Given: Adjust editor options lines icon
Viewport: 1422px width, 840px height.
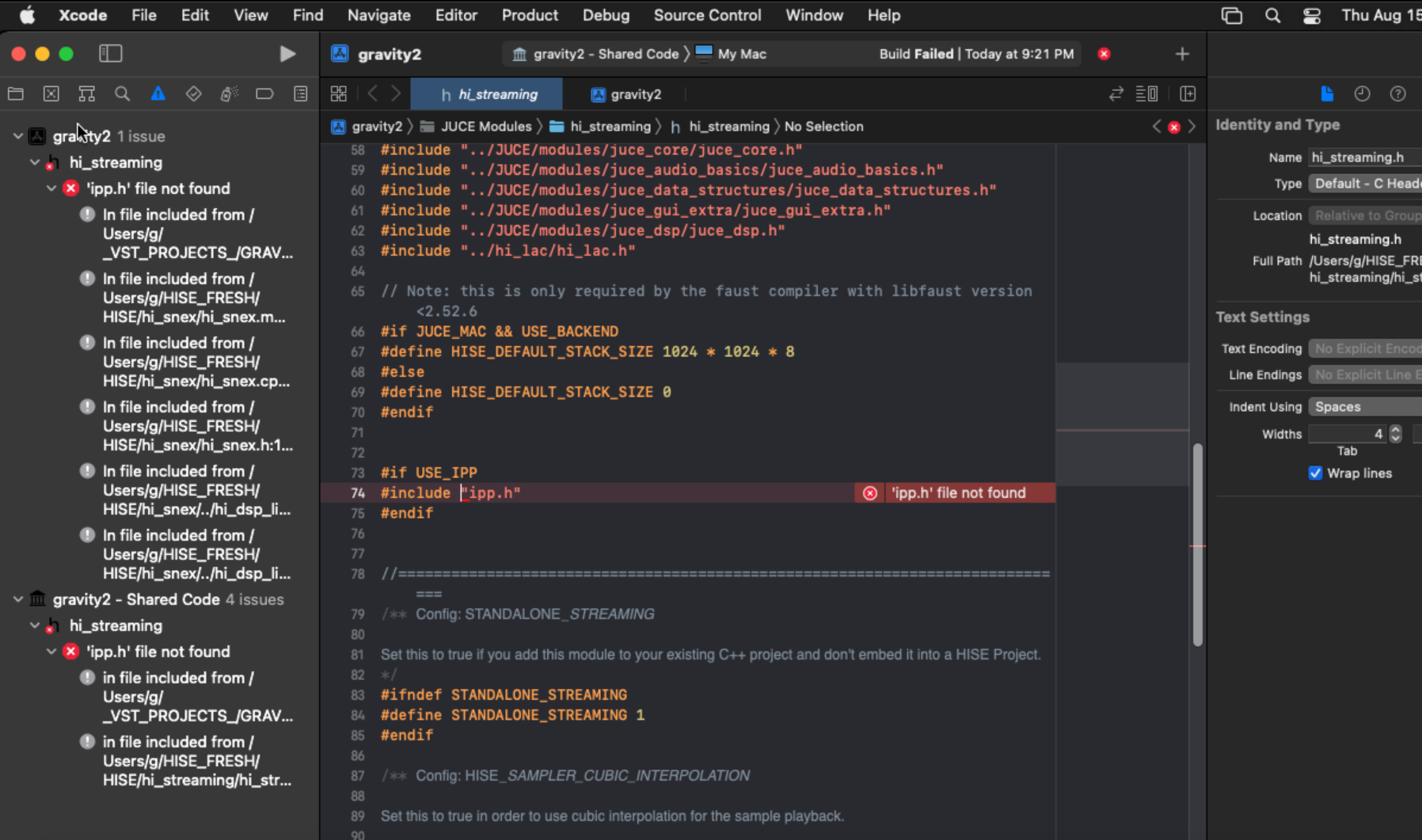Looking at the screenshot, I should coord(1146,94).
